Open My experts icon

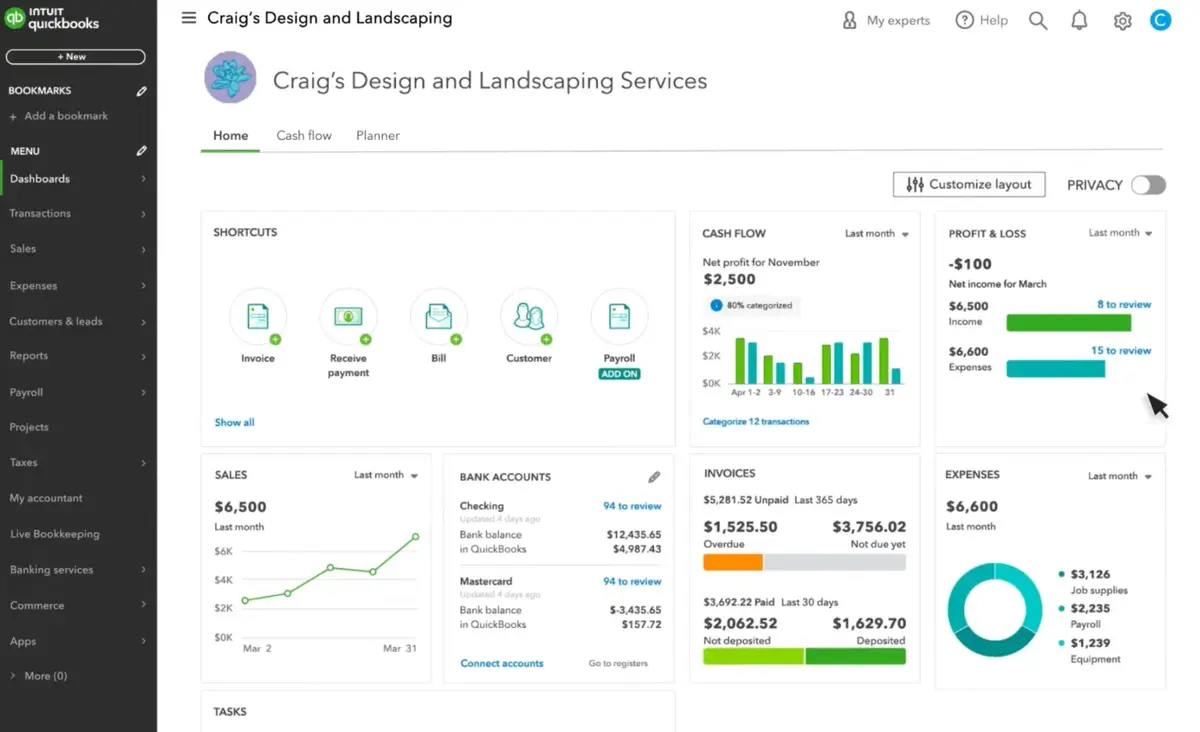click(x=850, y=20)
